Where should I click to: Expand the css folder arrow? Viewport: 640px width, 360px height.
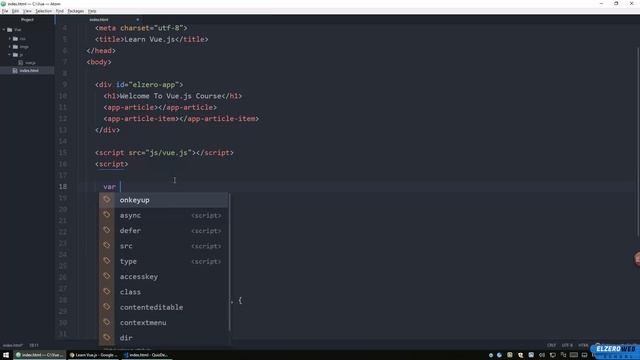[10, 39]
